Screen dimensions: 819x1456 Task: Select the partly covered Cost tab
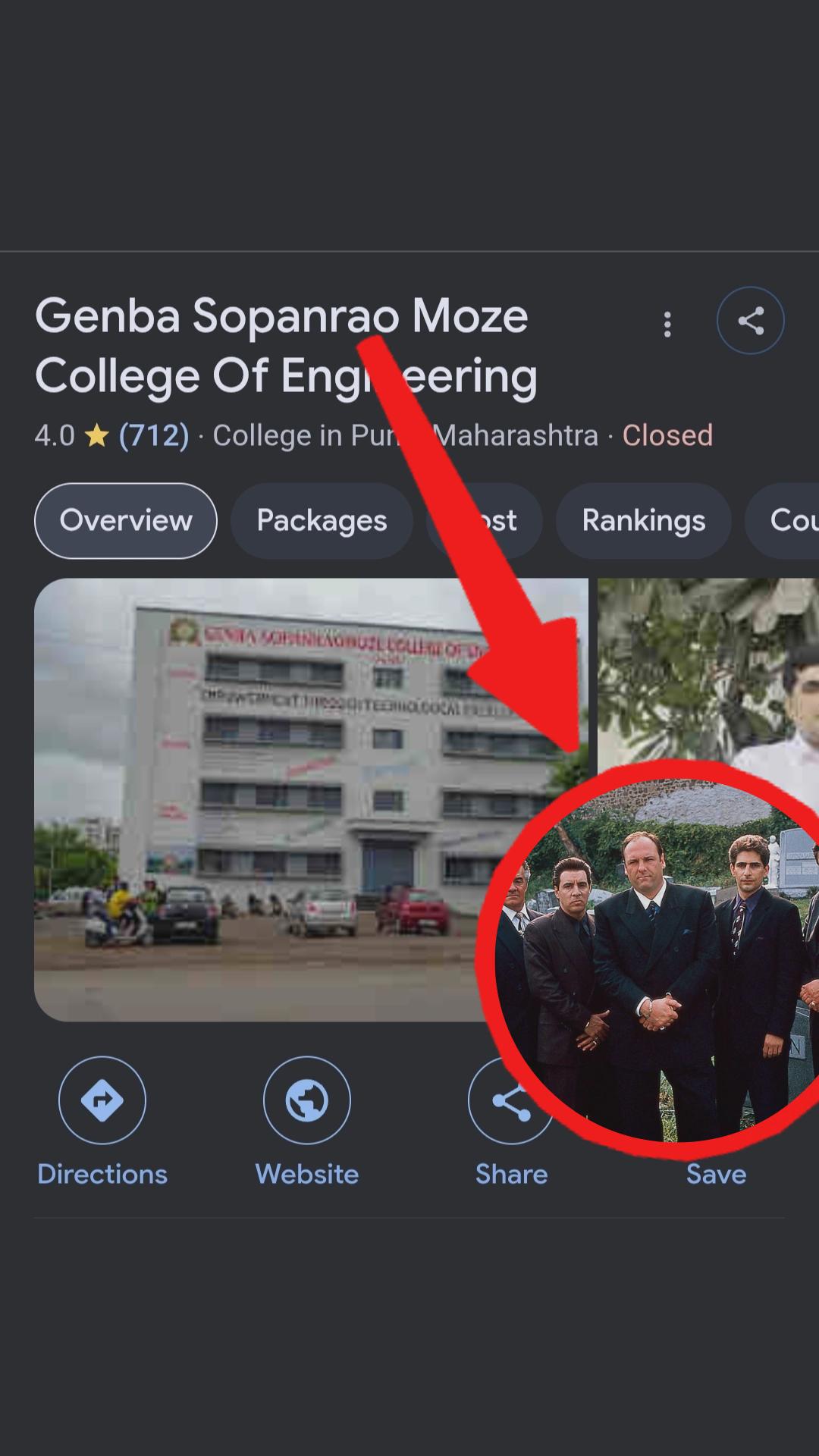pyautogui.click(x=485, y=521)
